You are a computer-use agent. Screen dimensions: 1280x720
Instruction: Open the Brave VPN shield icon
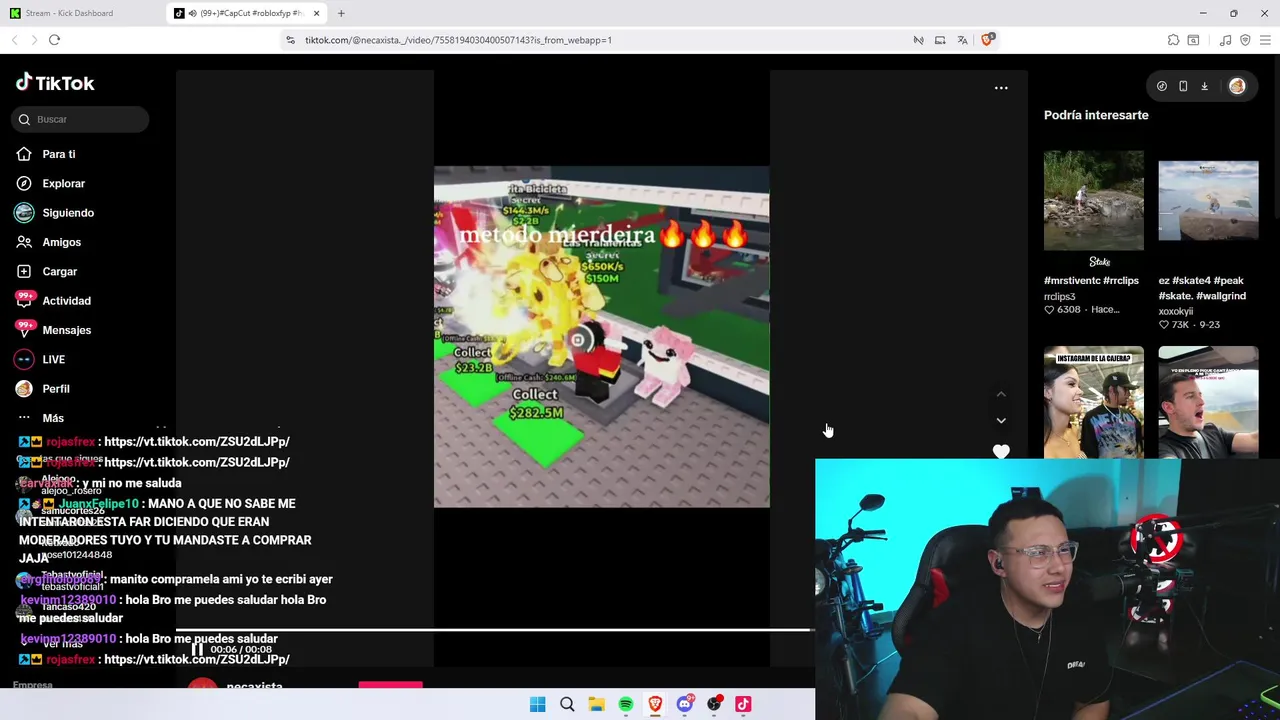click(x=1245, y=40)
